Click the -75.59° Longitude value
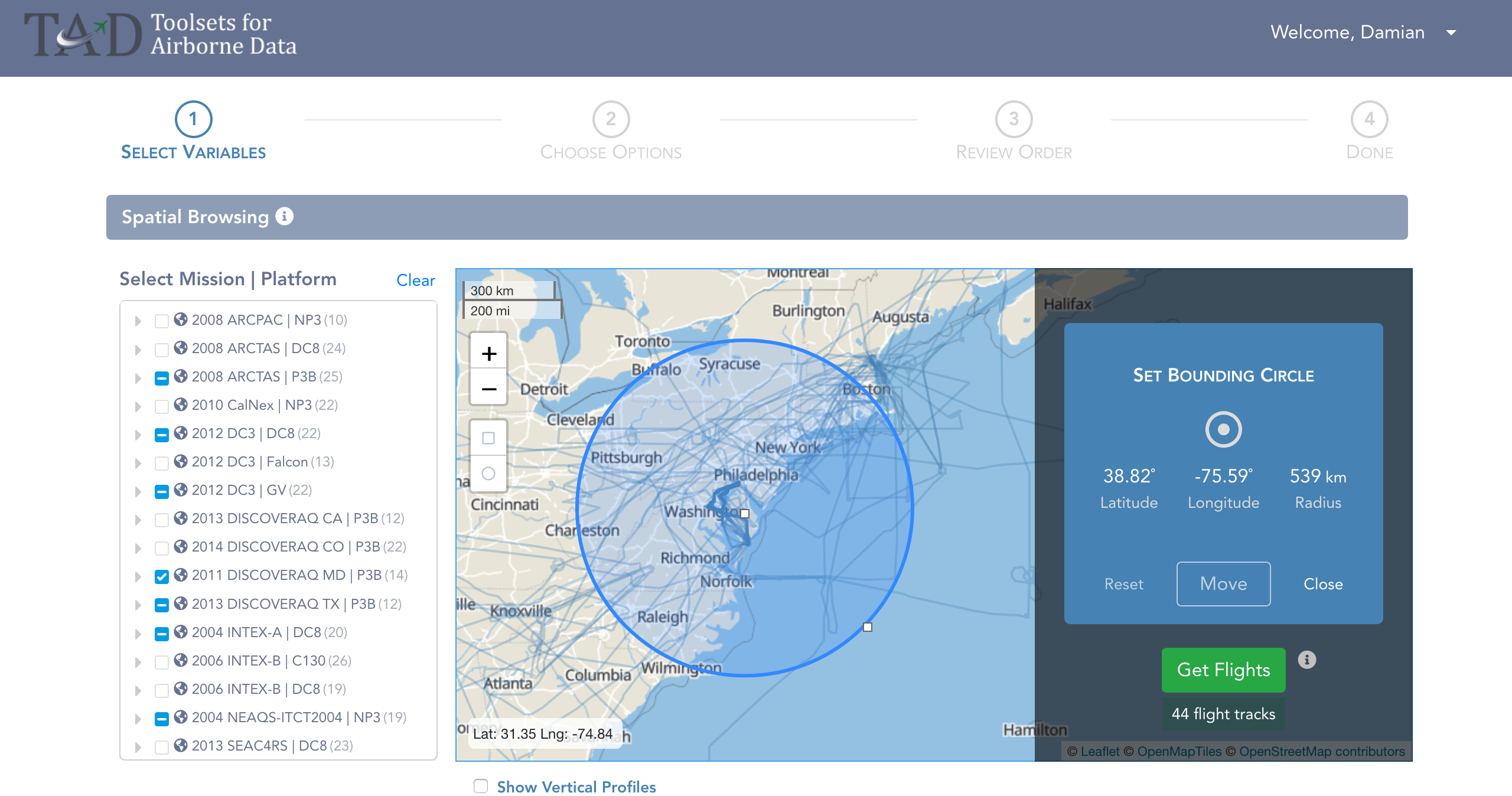This screenshot has width=1512, height=796. click(1223, 476)
